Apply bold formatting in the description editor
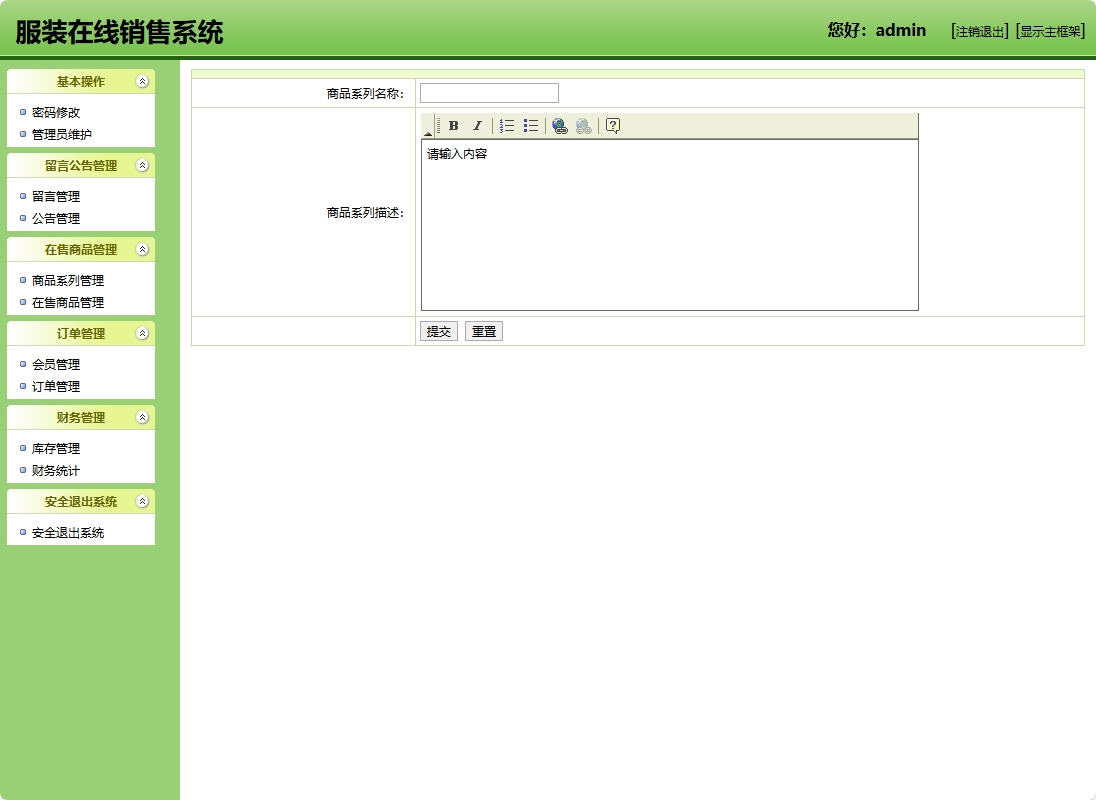Viewport: 1096px width, 800px height. [453, 125]
